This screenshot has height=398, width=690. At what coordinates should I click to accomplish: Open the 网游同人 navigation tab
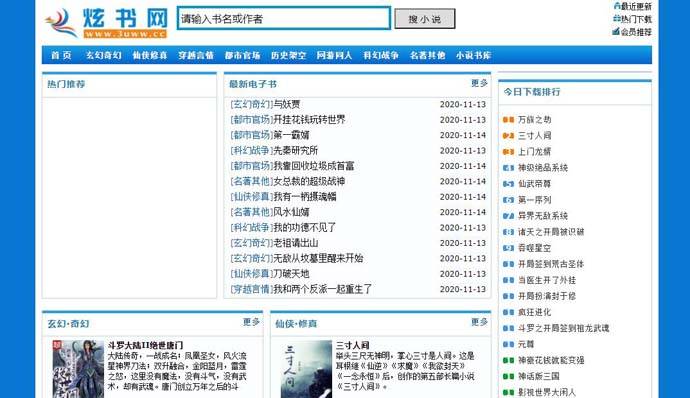[x=334, y=55]
